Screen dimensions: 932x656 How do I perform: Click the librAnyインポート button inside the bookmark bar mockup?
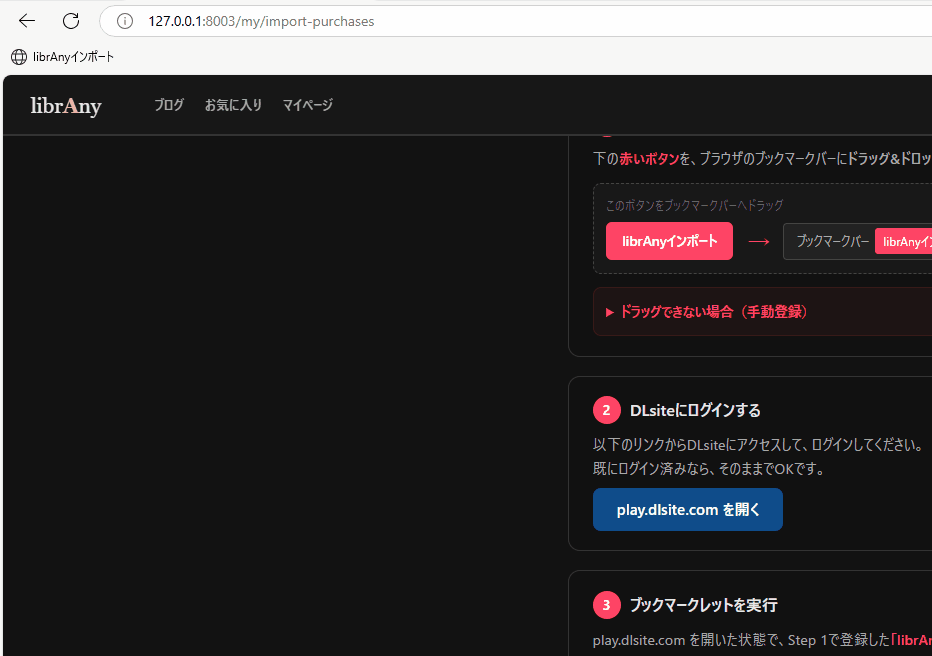906,241
